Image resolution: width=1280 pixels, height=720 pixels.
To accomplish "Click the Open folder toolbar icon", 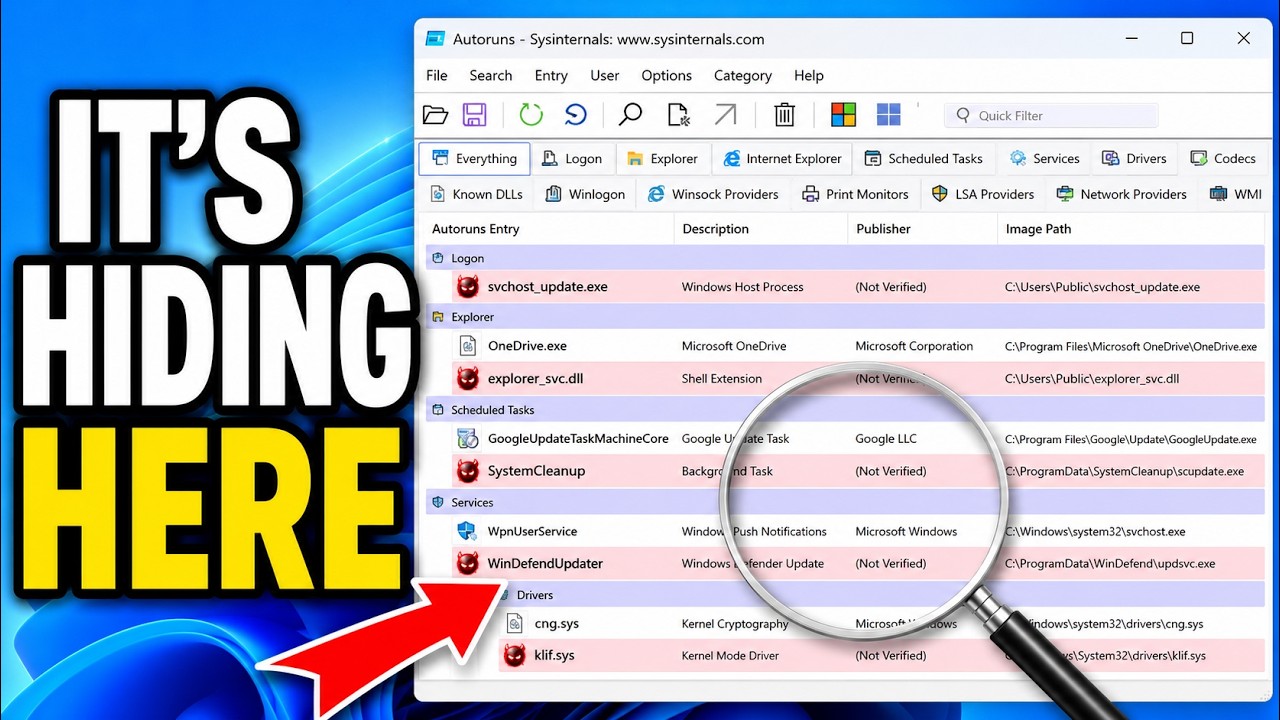I will [x=435, y=115].
